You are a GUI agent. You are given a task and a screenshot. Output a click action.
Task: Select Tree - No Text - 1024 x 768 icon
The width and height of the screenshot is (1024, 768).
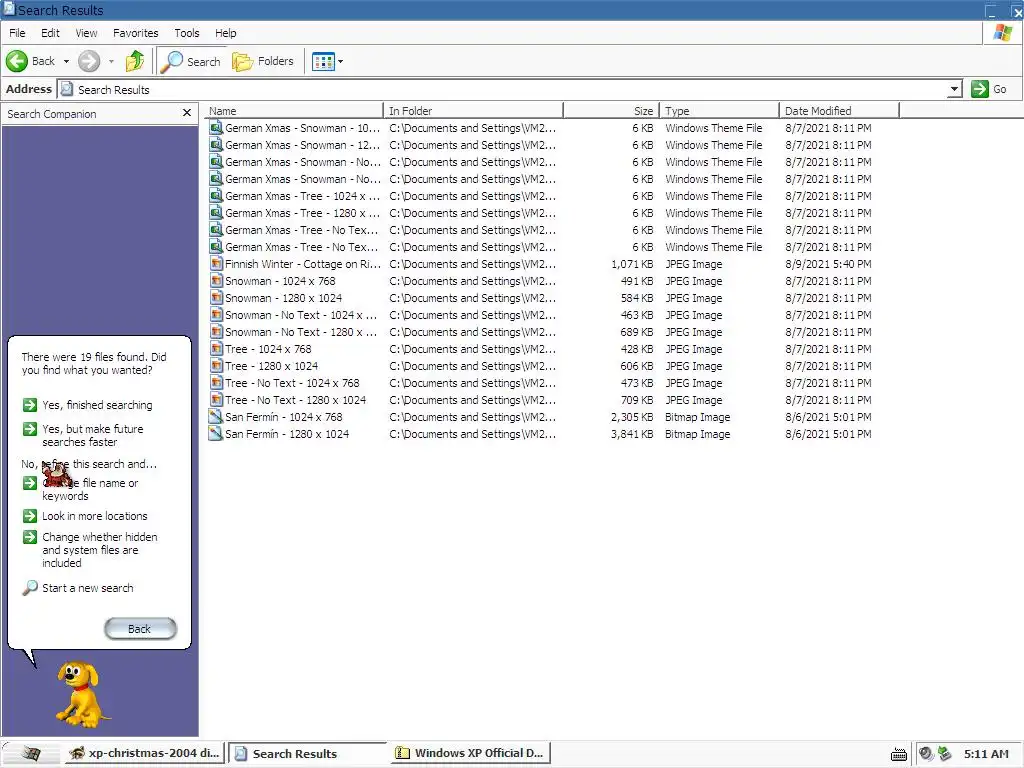[216, 383]
